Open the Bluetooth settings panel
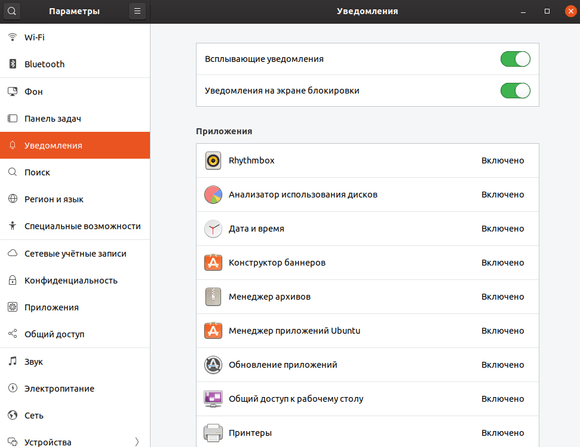 click(x=75, y=64)
